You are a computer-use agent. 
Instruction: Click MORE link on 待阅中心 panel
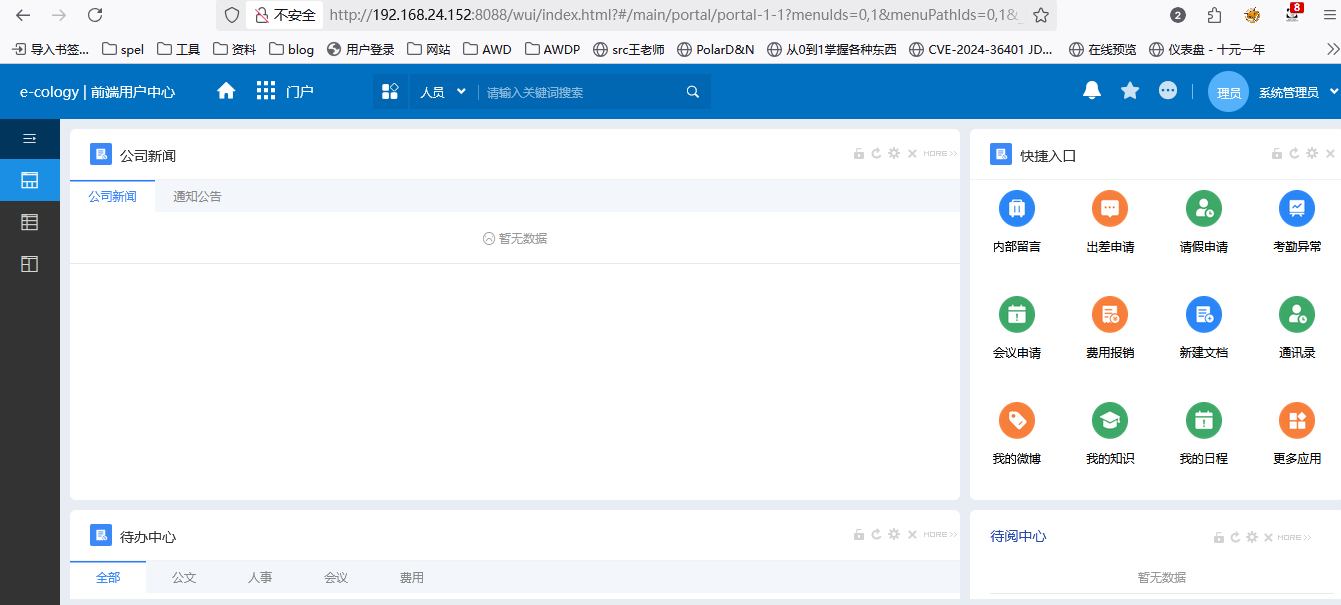[1293, 537]
